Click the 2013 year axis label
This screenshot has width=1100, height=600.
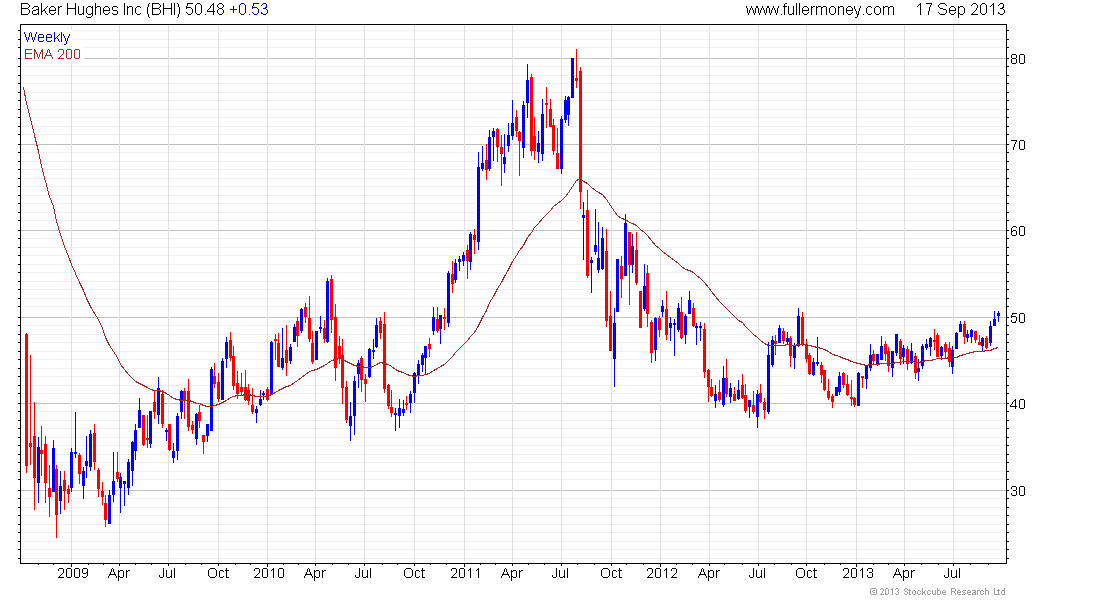857,573
